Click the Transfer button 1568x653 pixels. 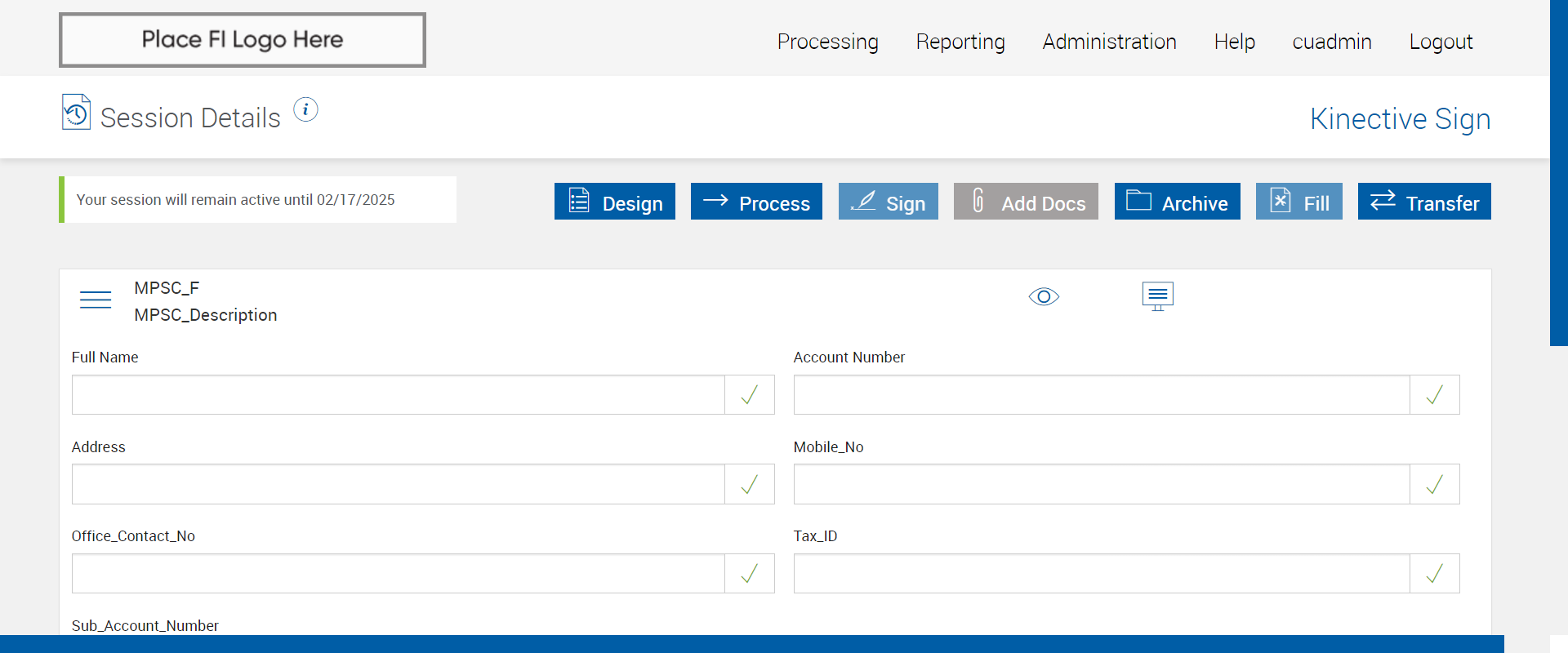pyautogui.click(x=1424, y=202)
